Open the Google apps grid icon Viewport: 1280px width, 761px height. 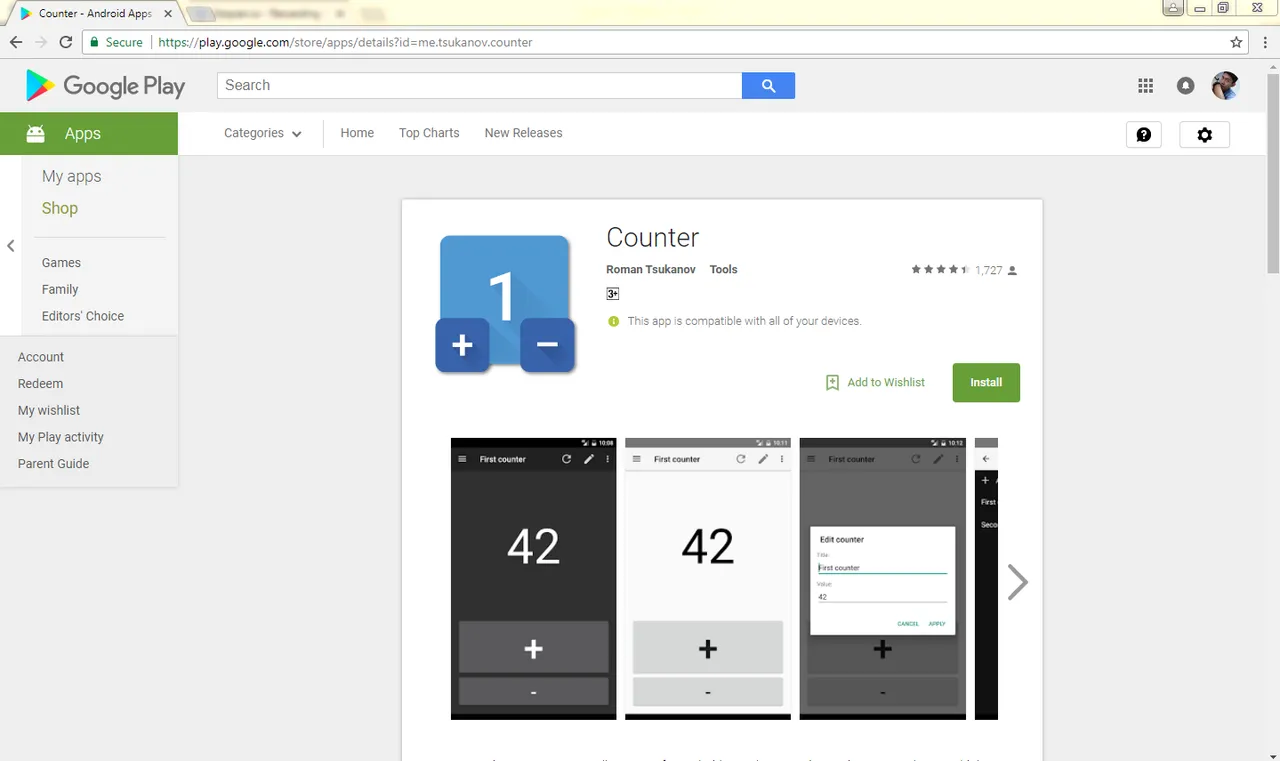pyautogui.click(x=1146, y=86)
